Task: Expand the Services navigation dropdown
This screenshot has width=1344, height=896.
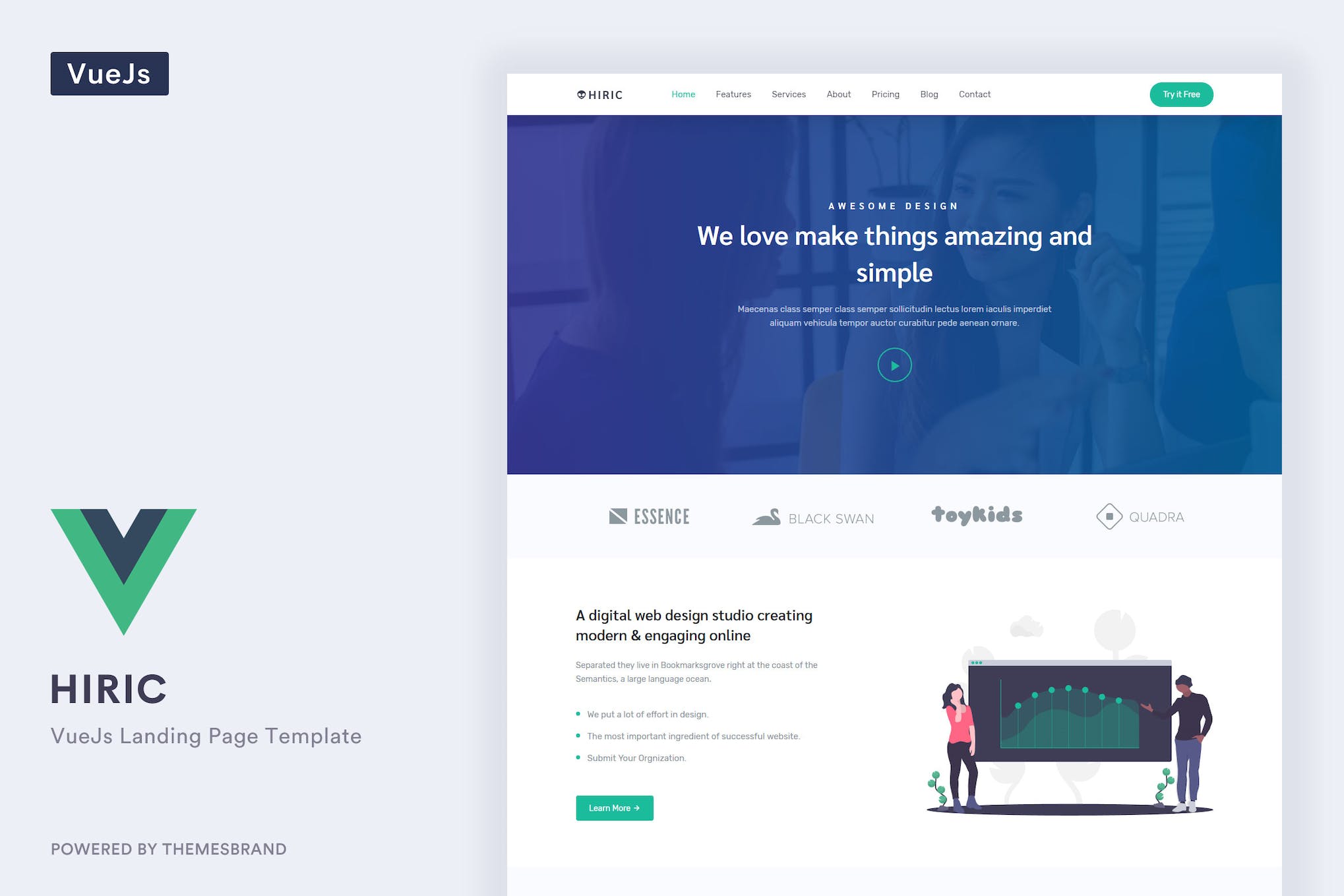Action: [789, 94]
